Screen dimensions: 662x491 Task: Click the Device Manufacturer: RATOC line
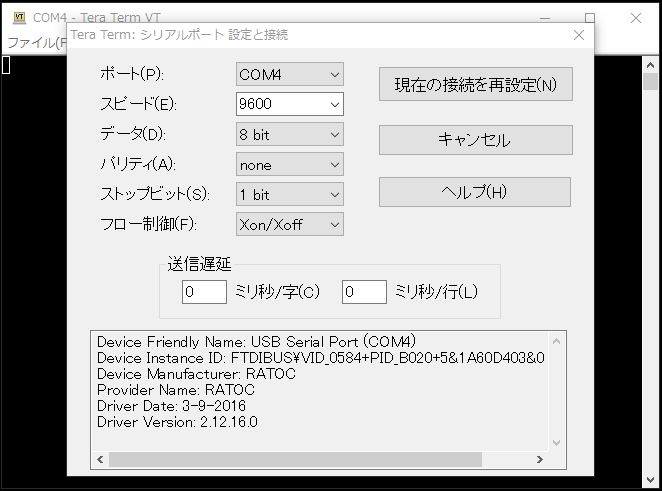196,374
